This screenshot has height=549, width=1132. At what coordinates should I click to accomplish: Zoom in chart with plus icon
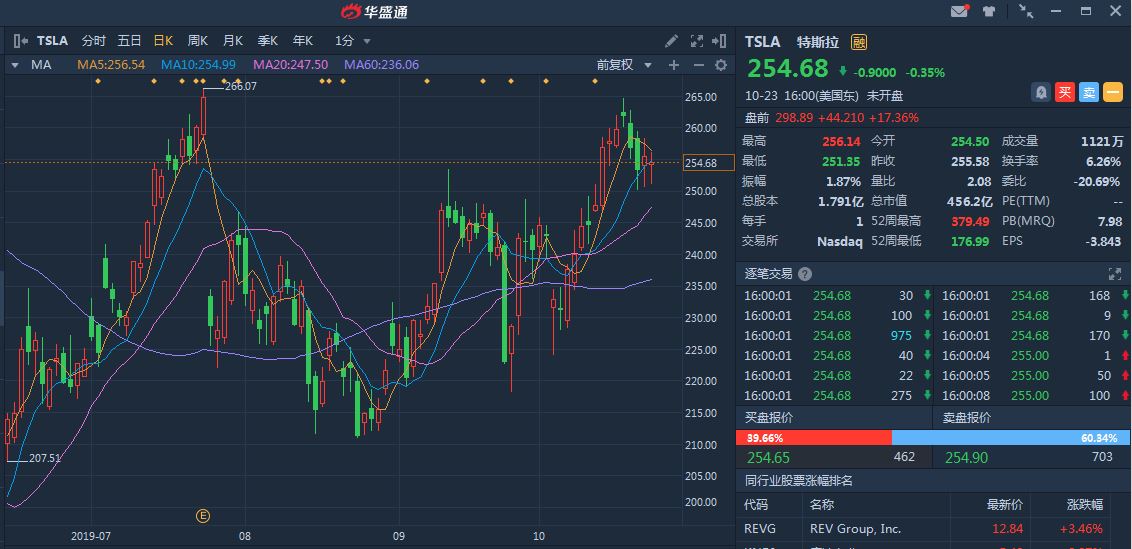[x=674, y=65]
